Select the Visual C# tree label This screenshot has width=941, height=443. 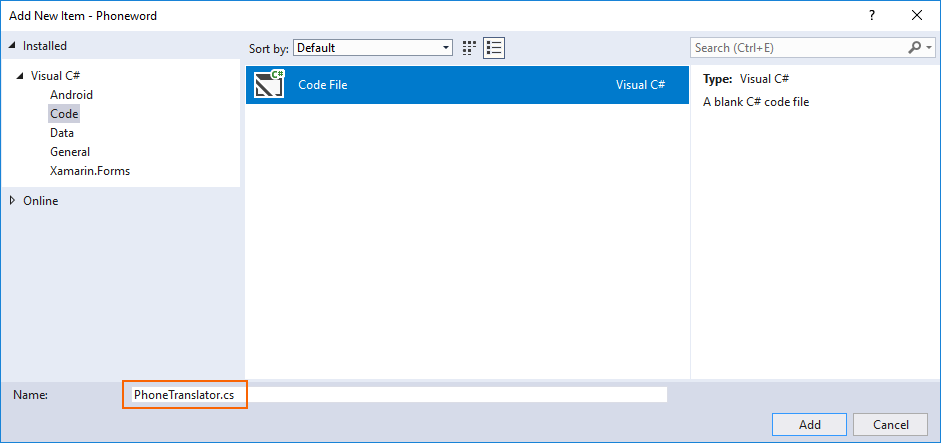(56, 76)
